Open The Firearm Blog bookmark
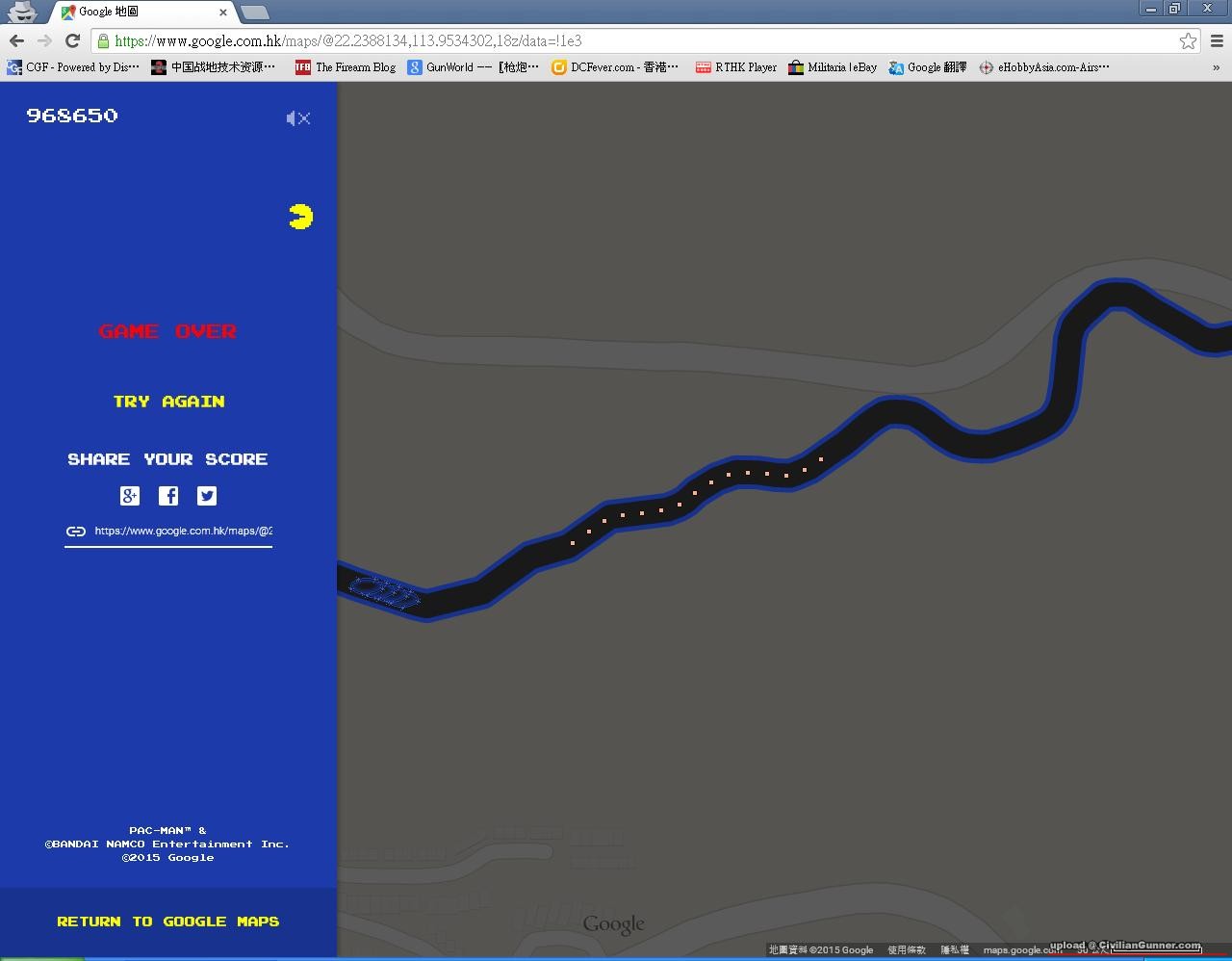 tap(346, 67)
